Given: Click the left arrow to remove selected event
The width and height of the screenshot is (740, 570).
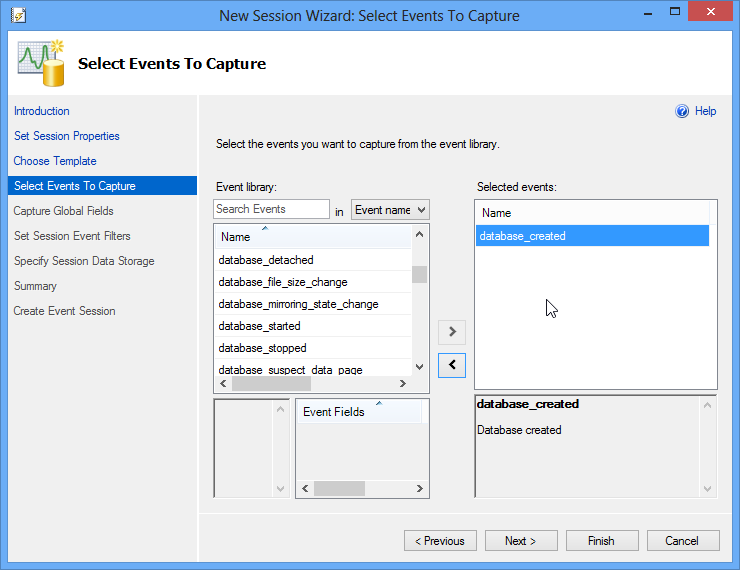Looking at the screenshot, I should [x=452, y=365].
